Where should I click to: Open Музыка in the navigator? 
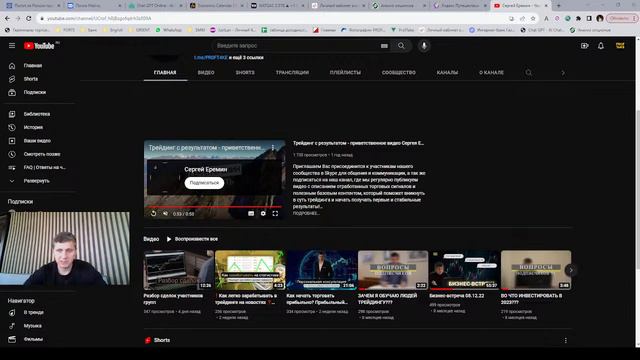[x=33, y=326]
